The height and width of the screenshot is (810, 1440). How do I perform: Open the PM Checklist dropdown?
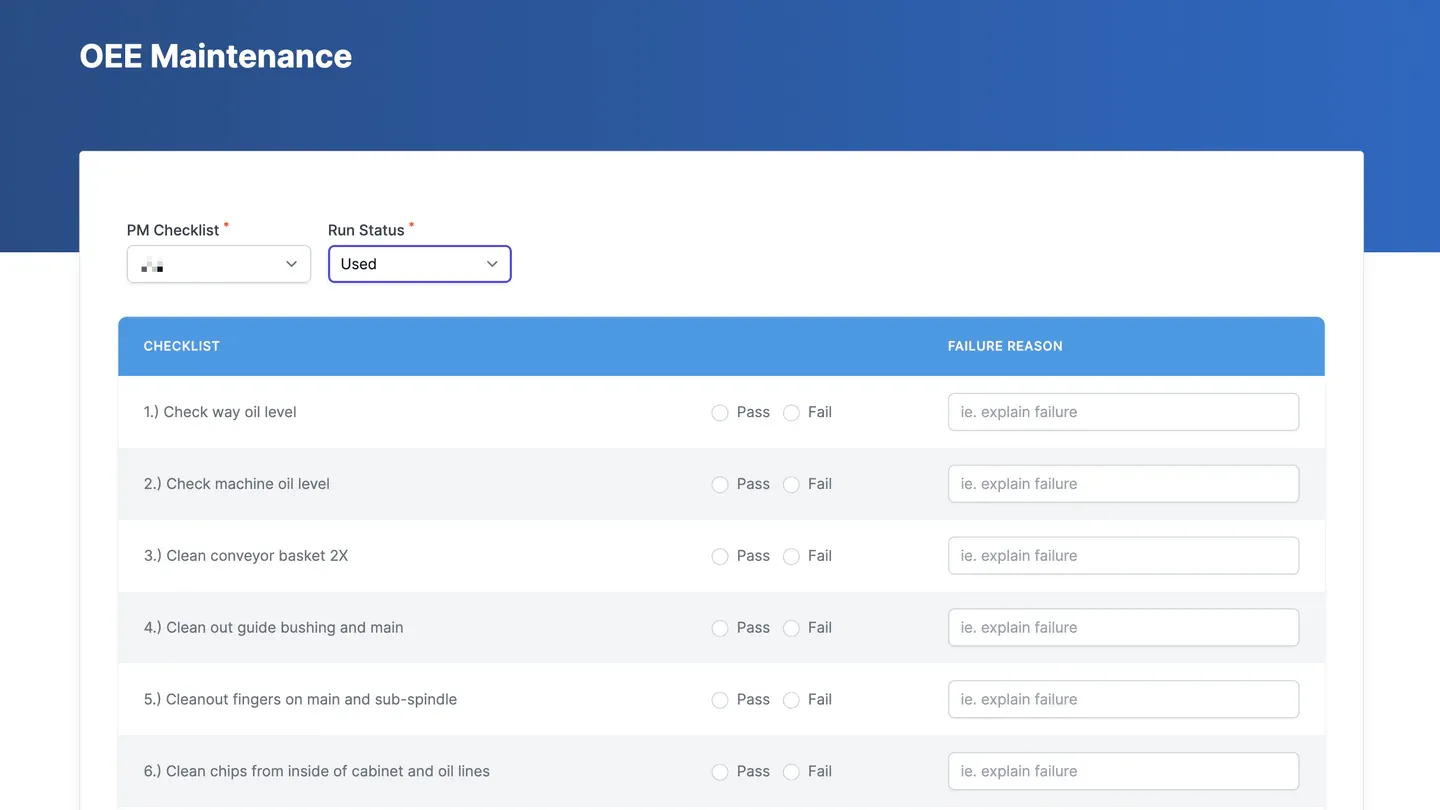tap(219, 264)
